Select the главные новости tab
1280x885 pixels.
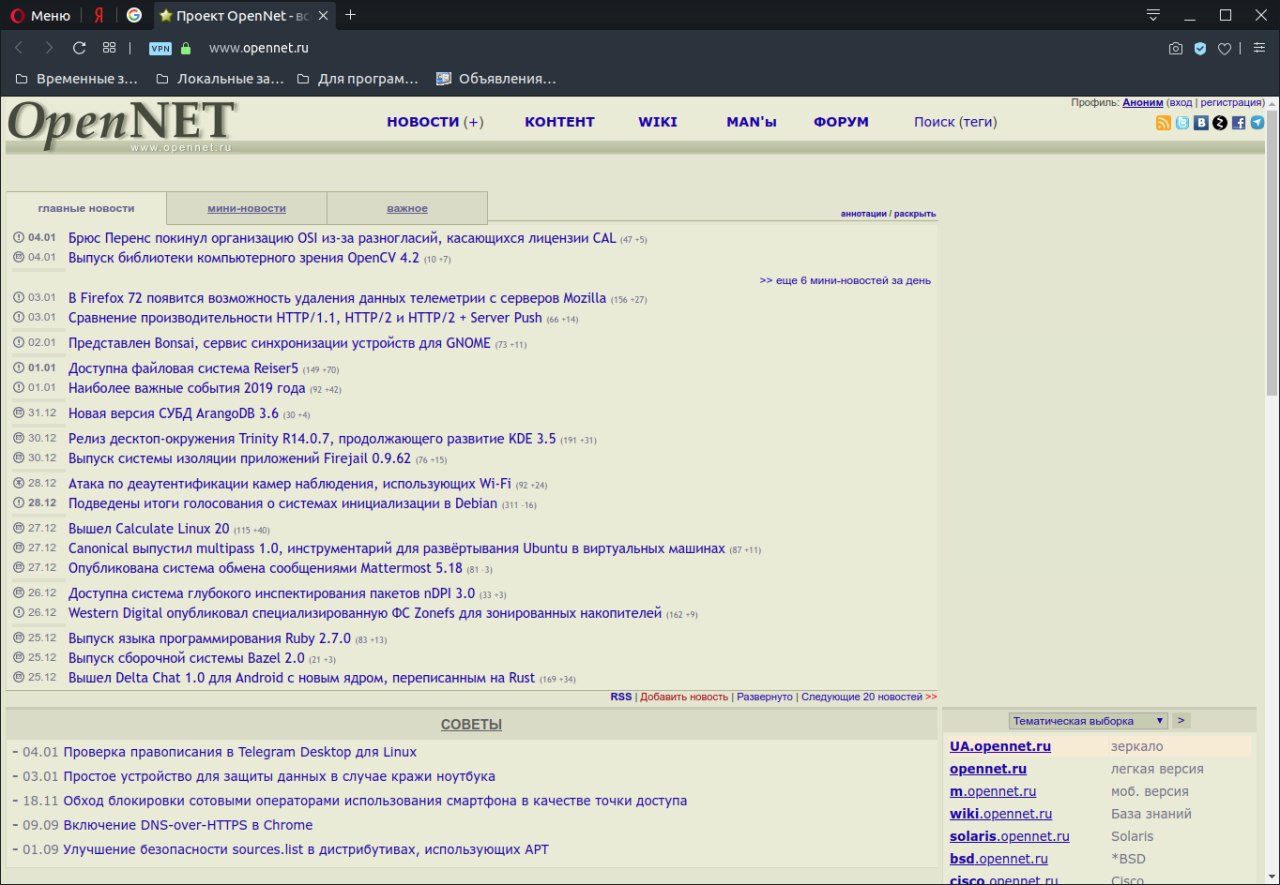coord(86,208)
